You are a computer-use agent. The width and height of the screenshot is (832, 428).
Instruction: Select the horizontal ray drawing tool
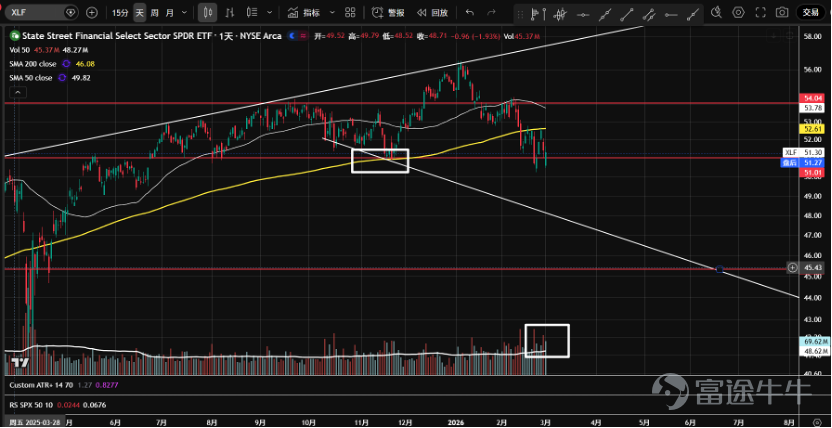click(671, 15)
